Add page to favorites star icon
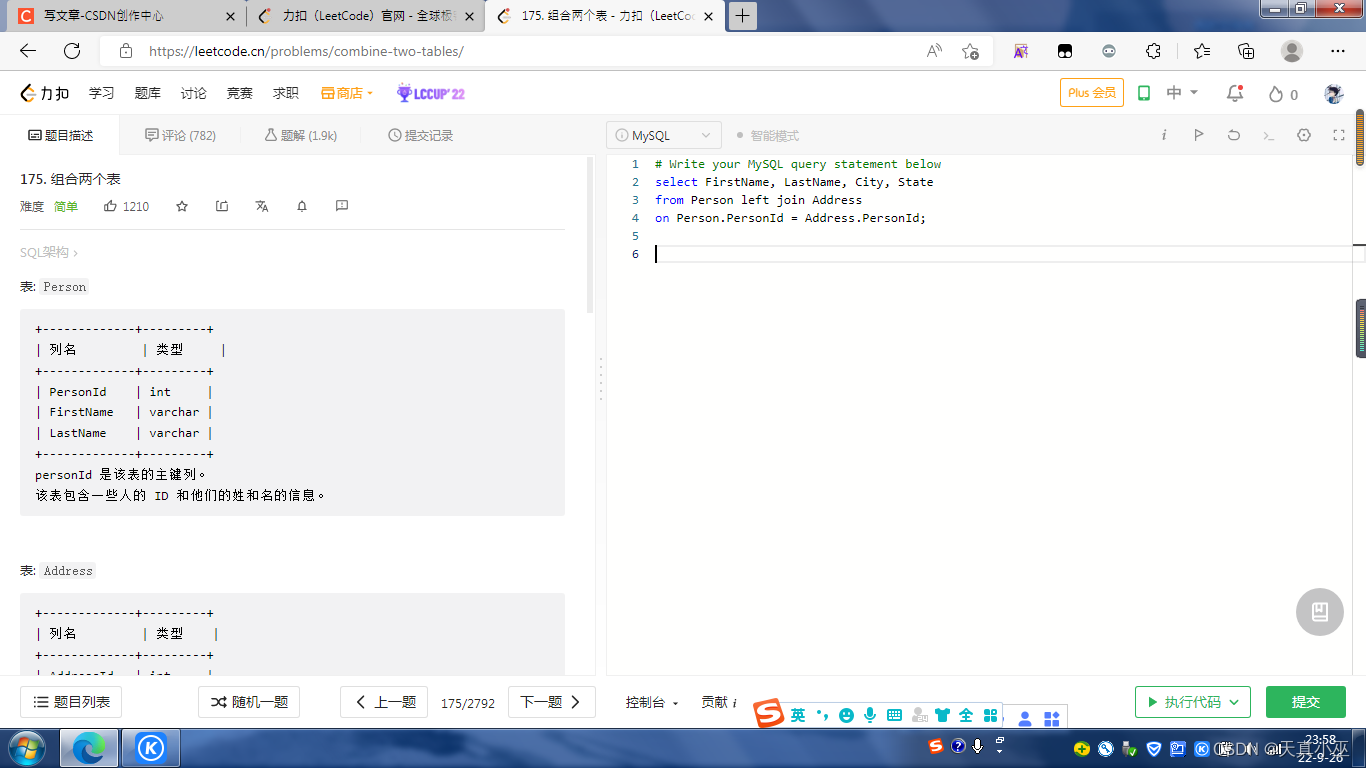 tap(970, 51)
